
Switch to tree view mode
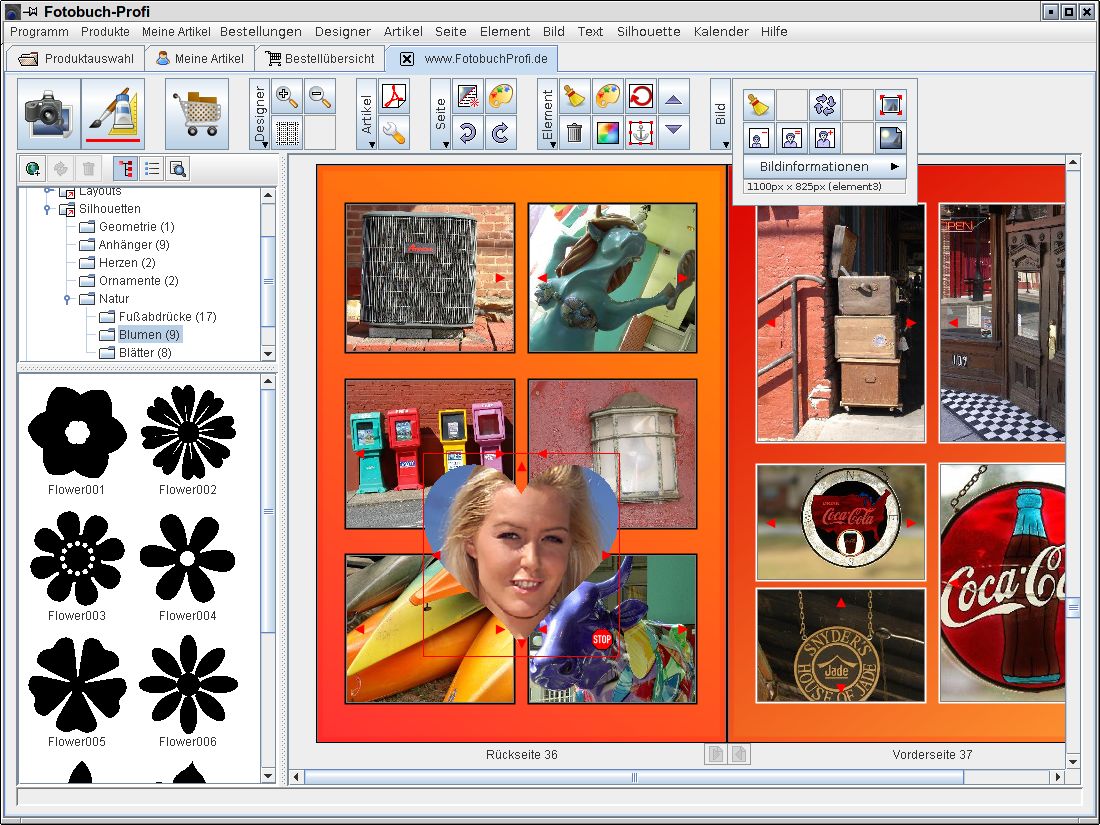126,168
